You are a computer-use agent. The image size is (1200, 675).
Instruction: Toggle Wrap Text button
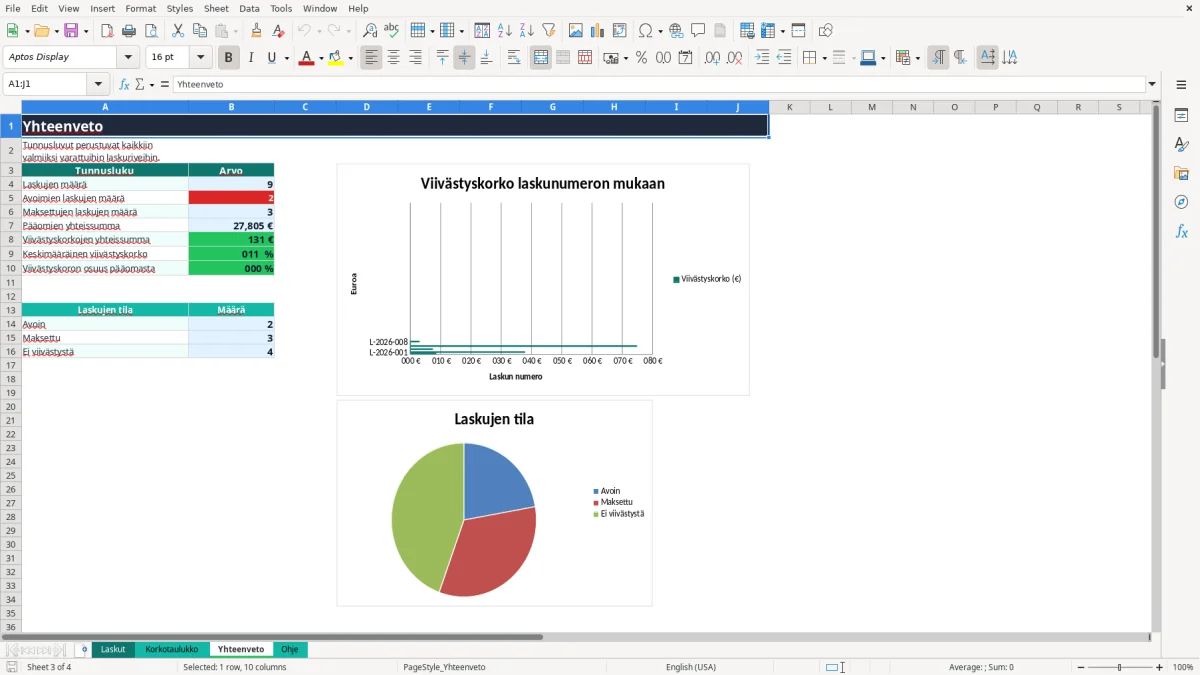coord(514,58)
